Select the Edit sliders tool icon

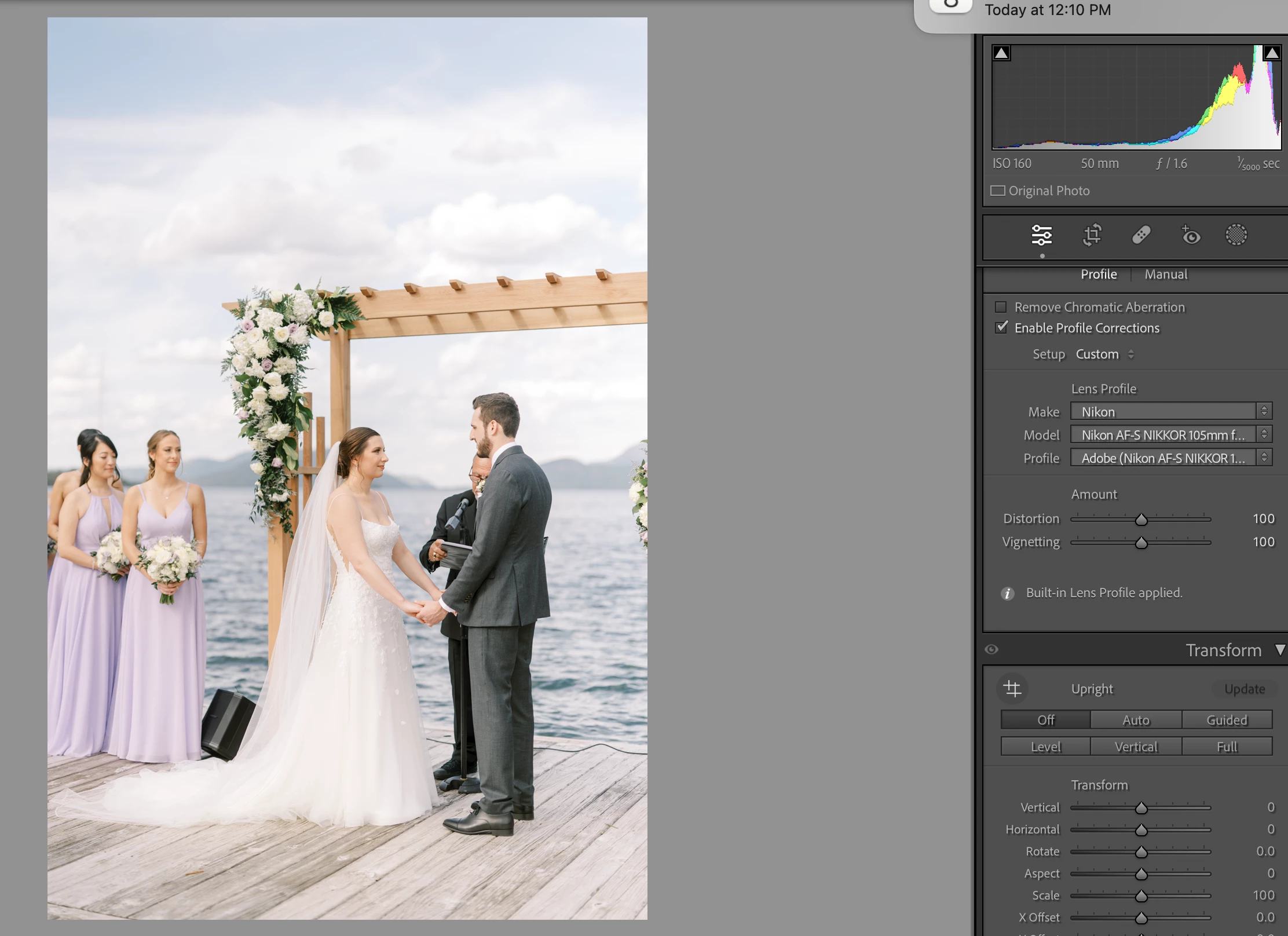[x=1041, y=235]
